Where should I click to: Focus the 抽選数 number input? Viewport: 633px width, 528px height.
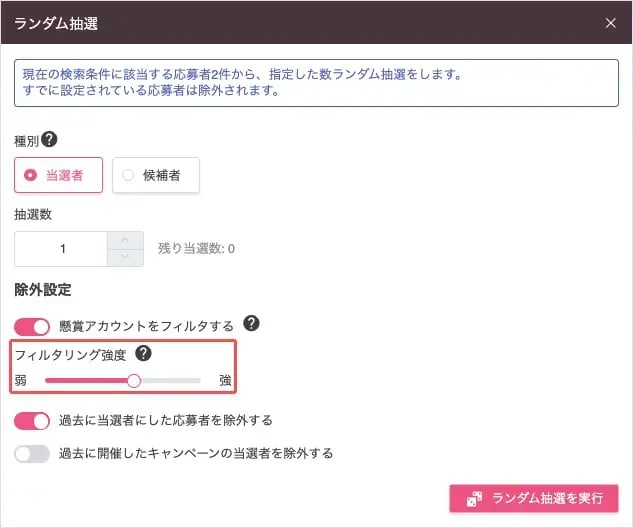point(61,249)
